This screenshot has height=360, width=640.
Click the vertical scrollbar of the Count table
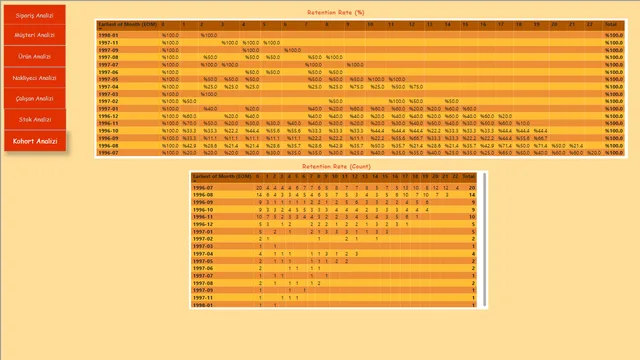[484, 240]
